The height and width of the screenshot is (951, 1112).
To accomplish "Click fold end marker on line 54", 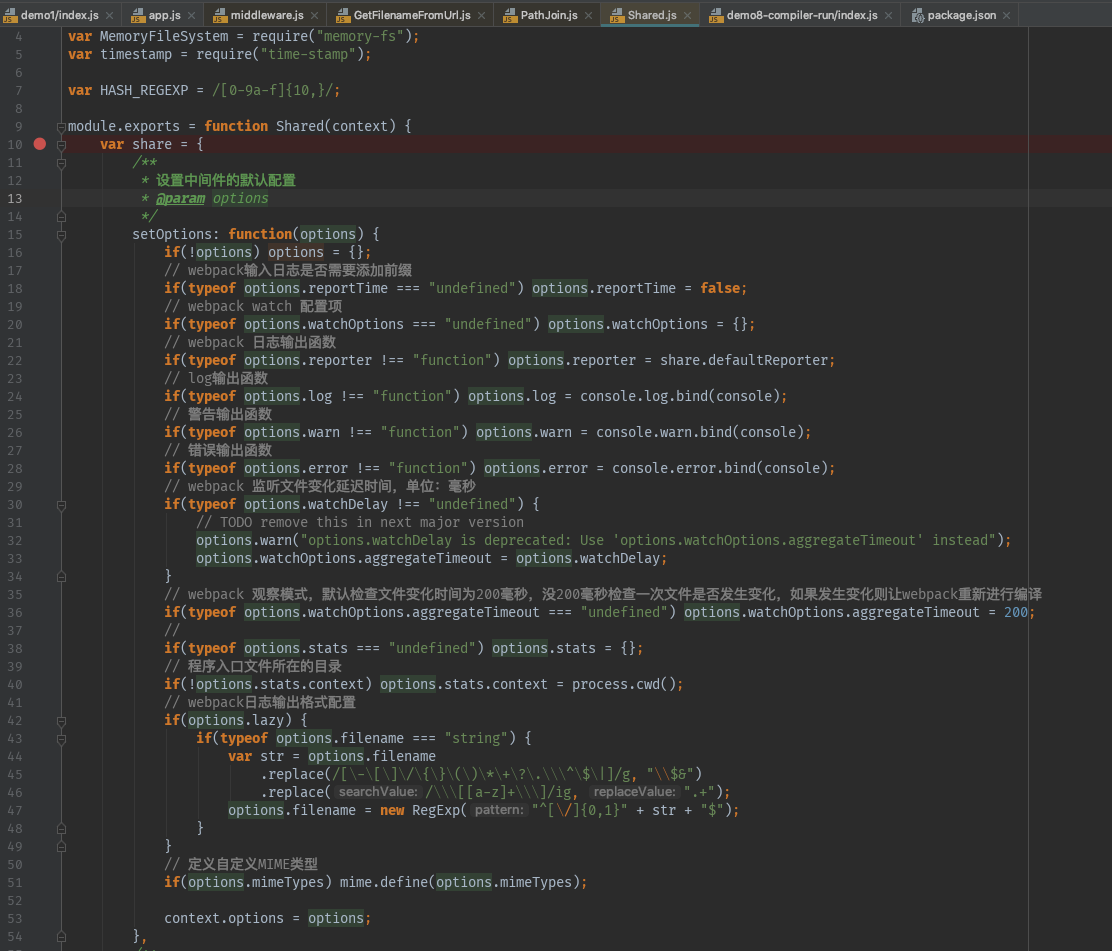I will pyautogui.click(x=62, y=937).
